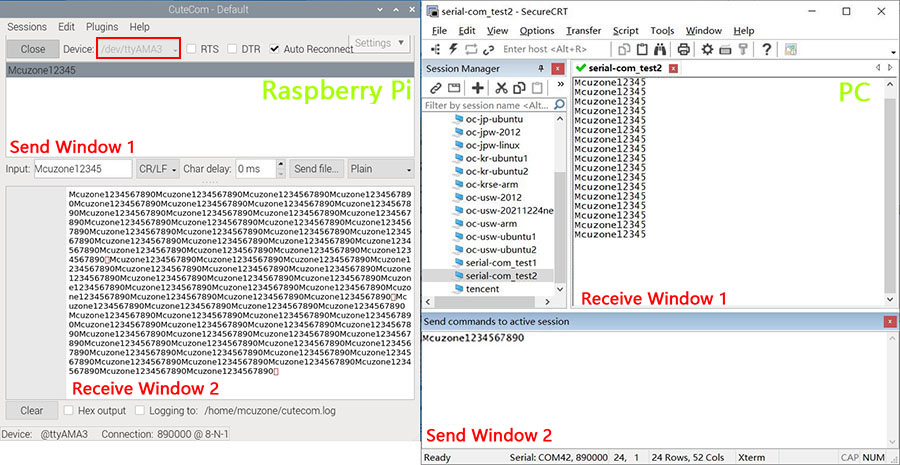The image size is (900, 465).
Task: Enable Logging to checkbox
Action: [x=139, y=410]
